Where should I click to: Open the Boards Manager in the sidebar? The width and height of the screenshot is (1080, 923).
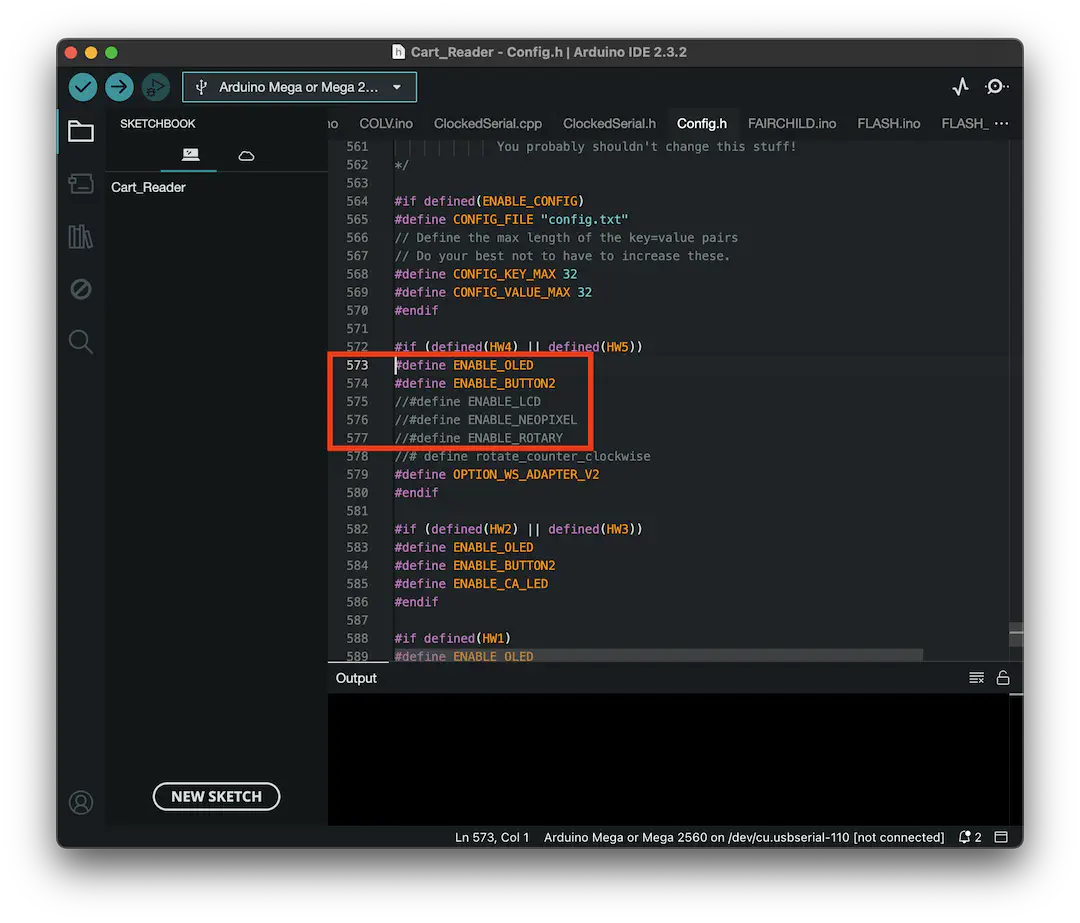81,184
